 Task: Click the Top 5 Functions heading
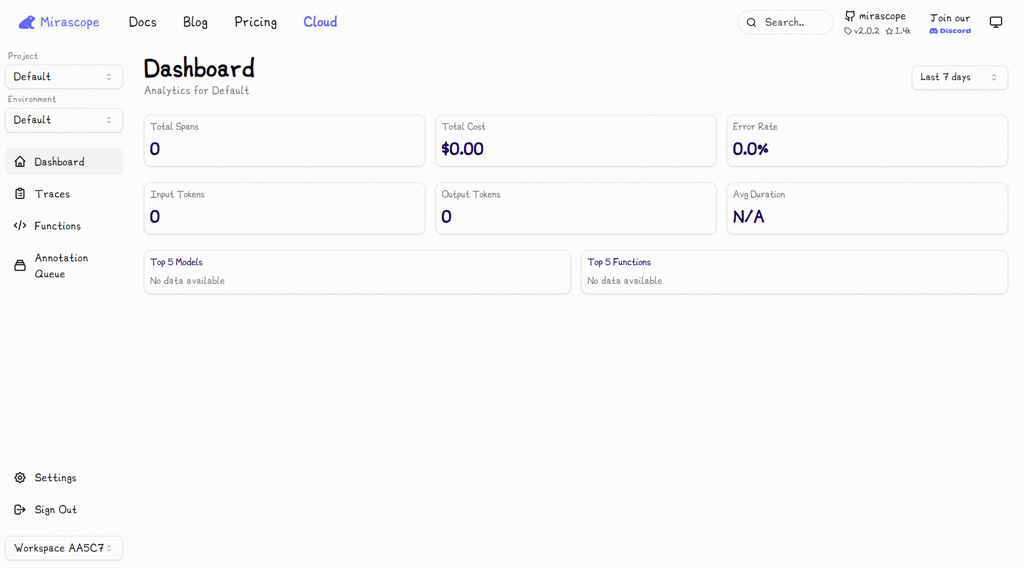pos(619,262)
